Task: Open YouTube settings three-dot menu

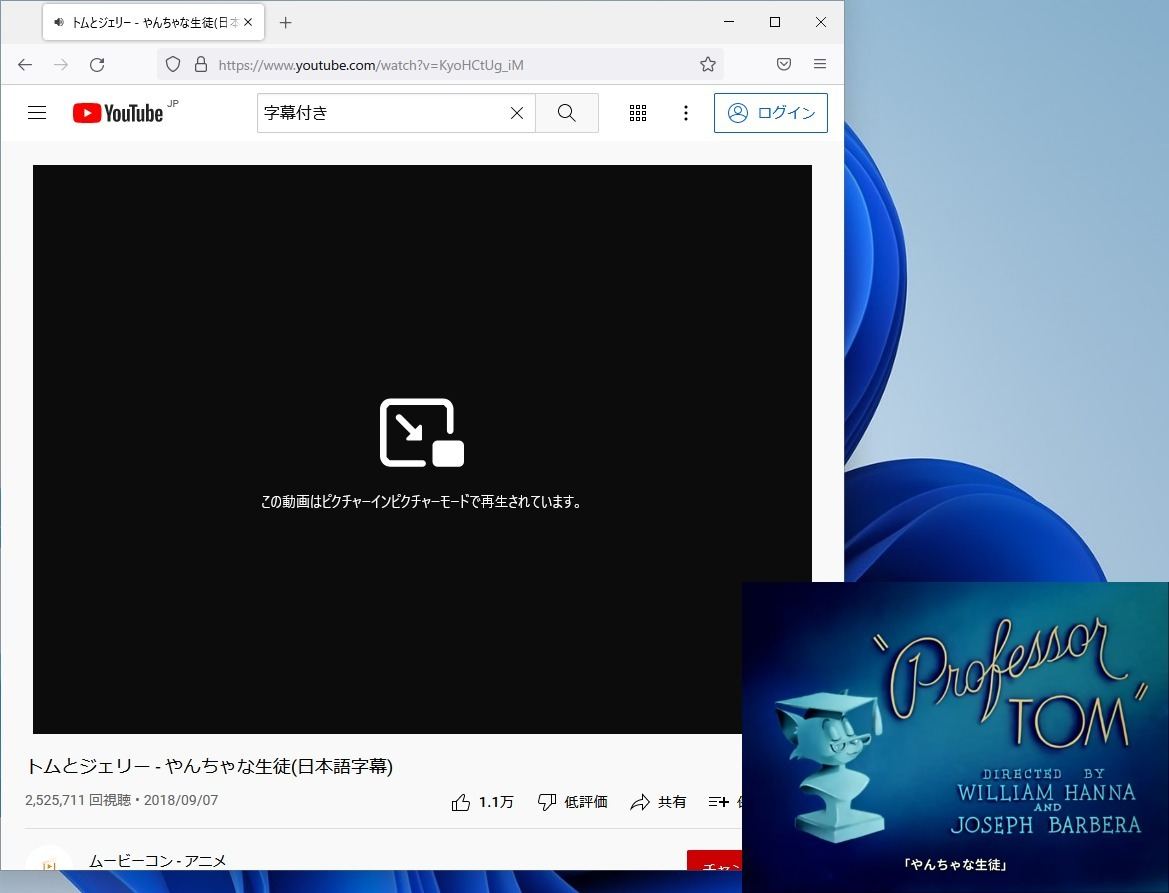Action: pos(686,113)
